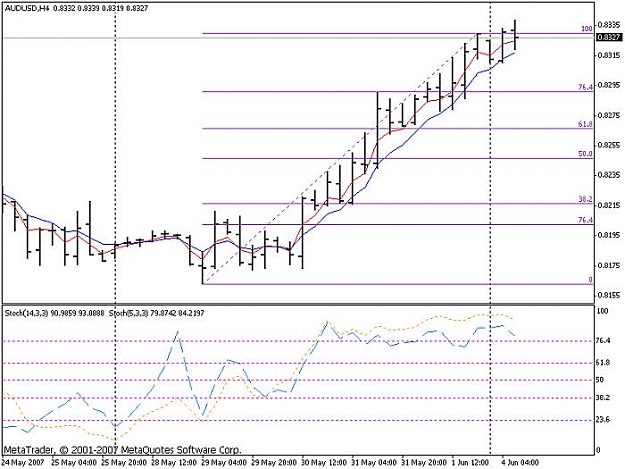Select the Fibonacci 100 level label
Image resolution: width=625 pixels, height=469 pixels.
click(x=587, y=29)
